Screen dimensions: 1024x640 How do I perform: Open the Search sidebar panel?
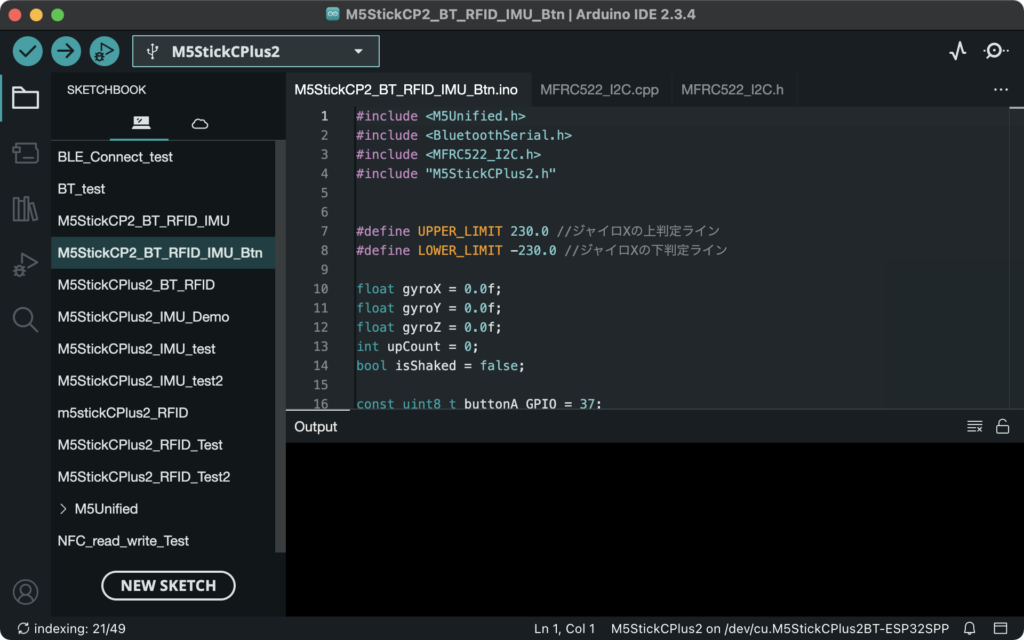[25, 319]
